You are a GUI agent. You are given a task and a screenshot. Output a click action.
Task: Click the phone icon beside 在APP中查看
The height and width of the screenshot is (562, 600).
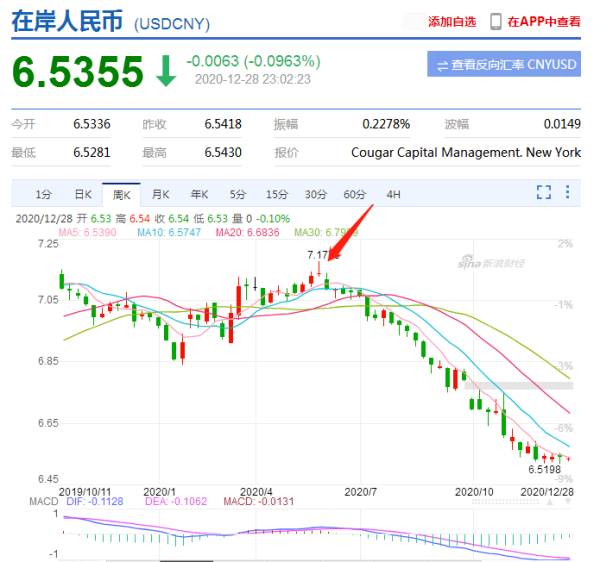[x=496, y=21]
